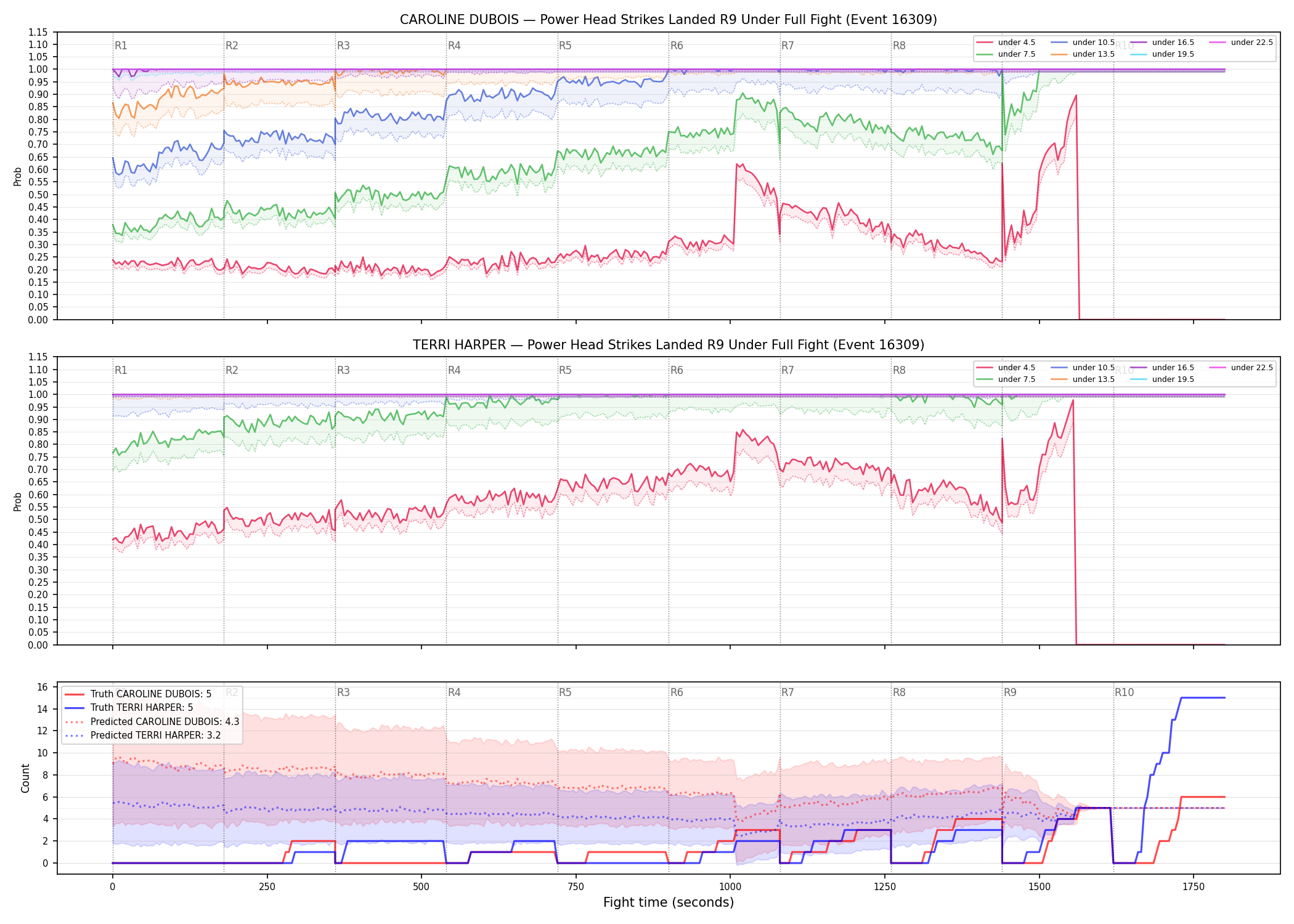This screenshot has width=1294, height=924.
Task: Click the R3 marker in the Count chart
Action: tap(343, 692)
